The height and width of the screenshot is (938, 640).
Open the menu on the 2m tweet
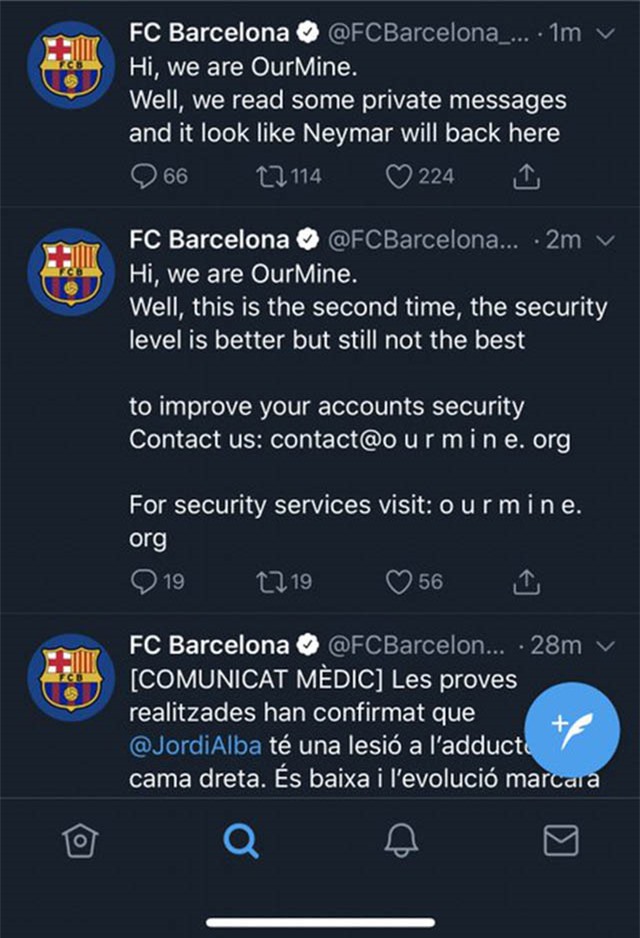603,240
